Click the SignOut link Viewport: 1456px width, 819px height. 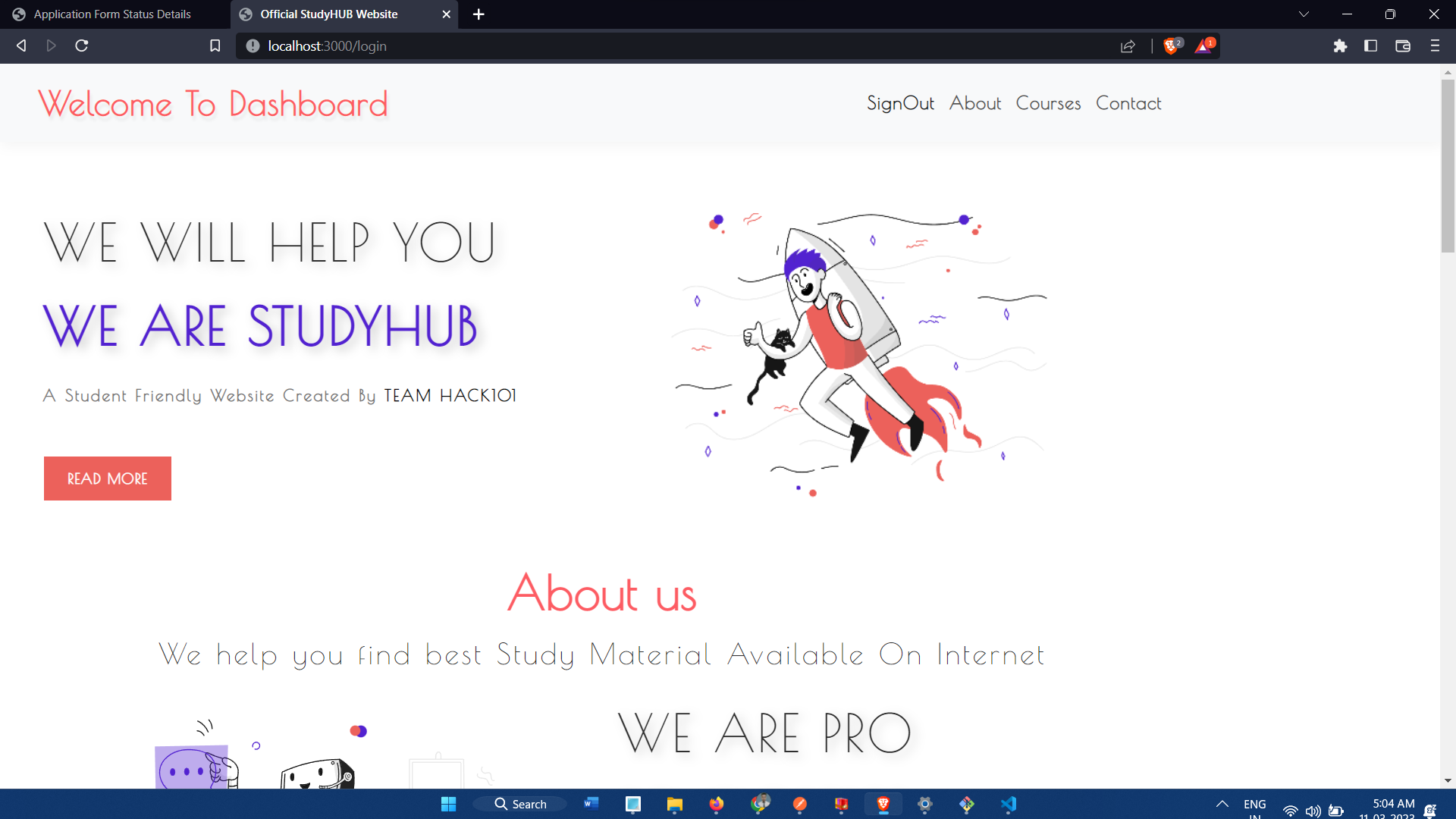900,104
